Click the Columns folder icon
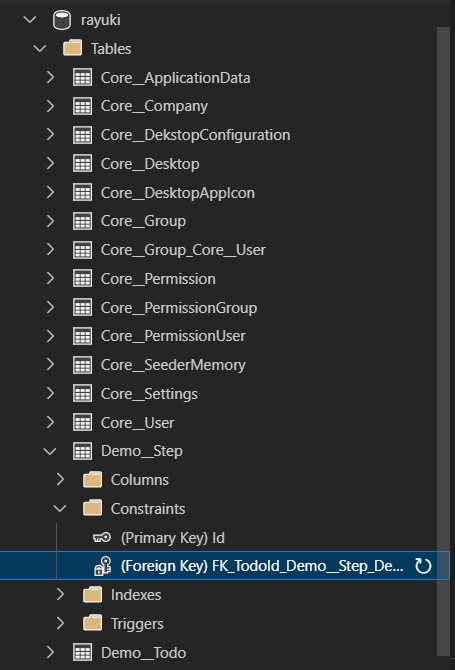This screenshot has width=455, height=670. pyautogui.click(x=92, y=480)
